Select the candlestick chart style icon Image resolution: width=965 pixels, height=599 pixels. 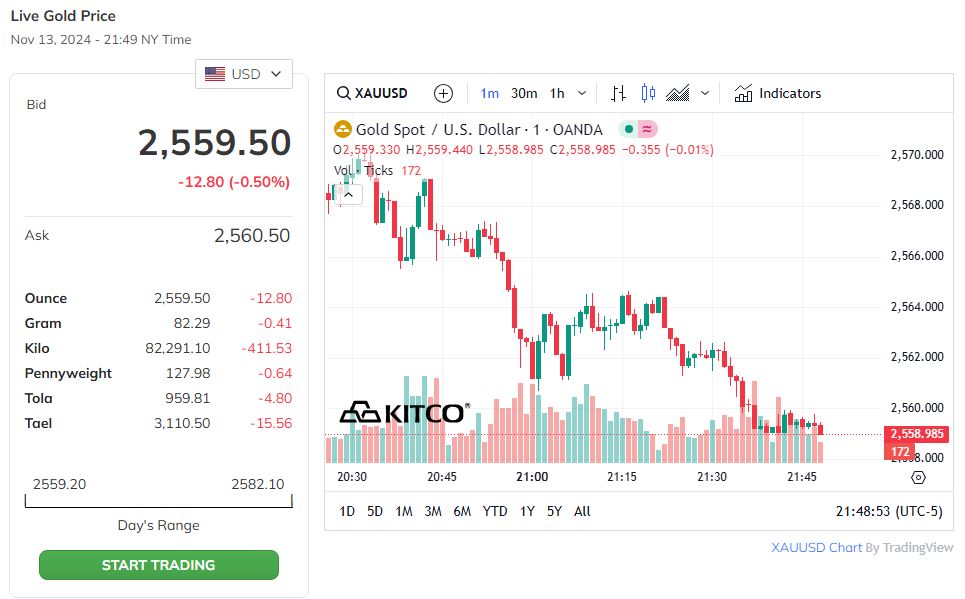tap(648, 93)
